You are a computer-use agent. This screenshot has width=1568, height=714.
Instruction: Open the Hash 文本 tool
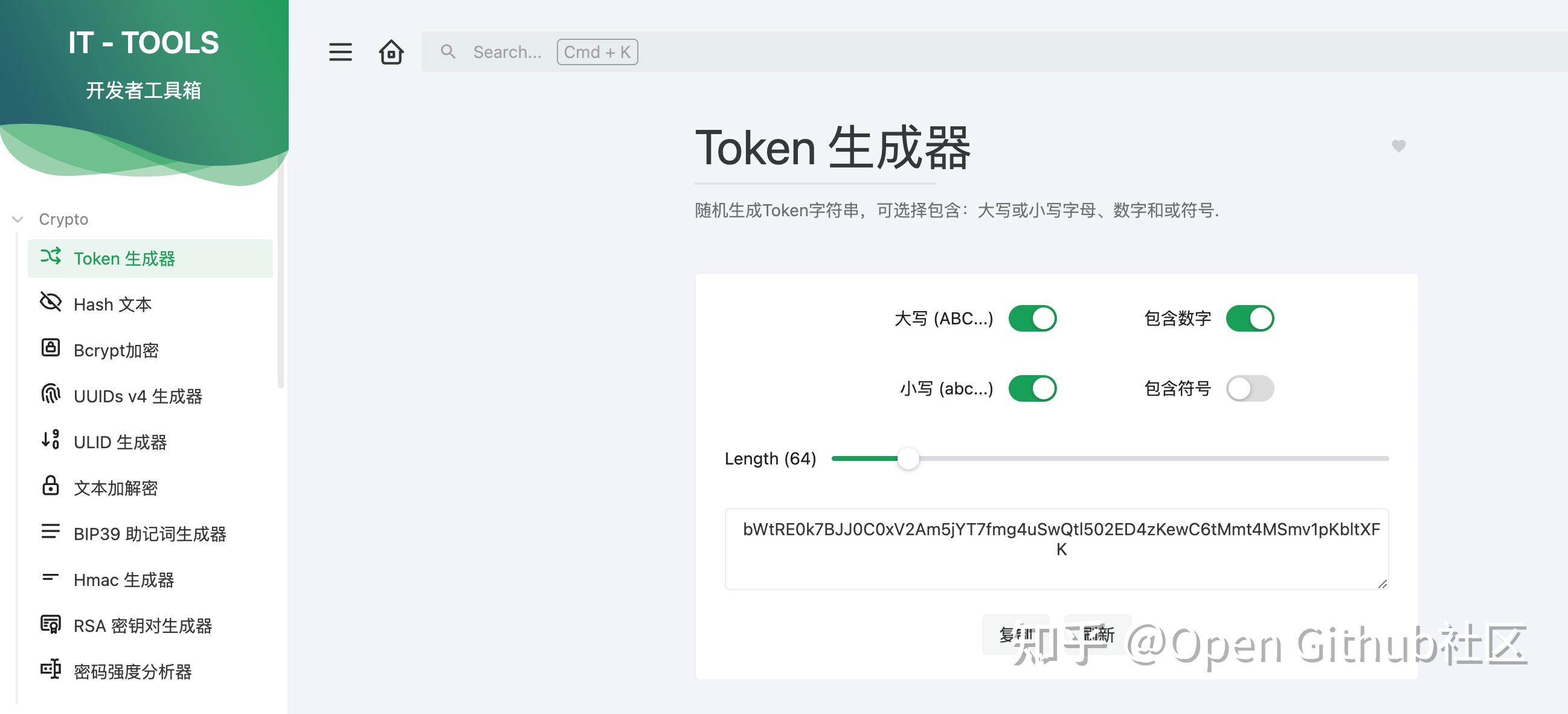tap(112, 304)
